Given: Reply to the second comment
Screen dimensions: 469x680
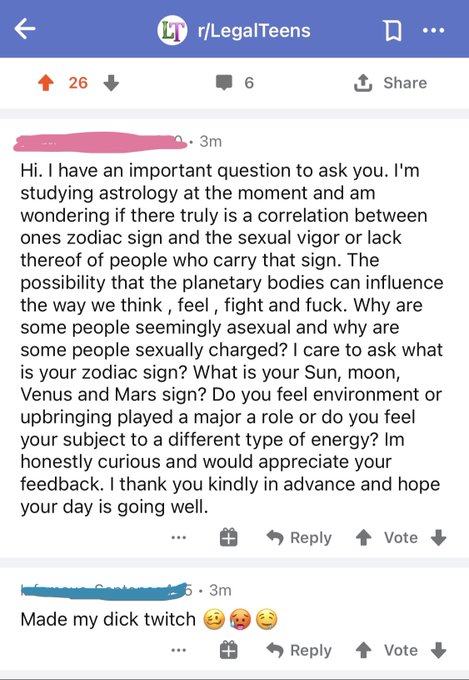Looking at the screenshot, I should [299, 651].
